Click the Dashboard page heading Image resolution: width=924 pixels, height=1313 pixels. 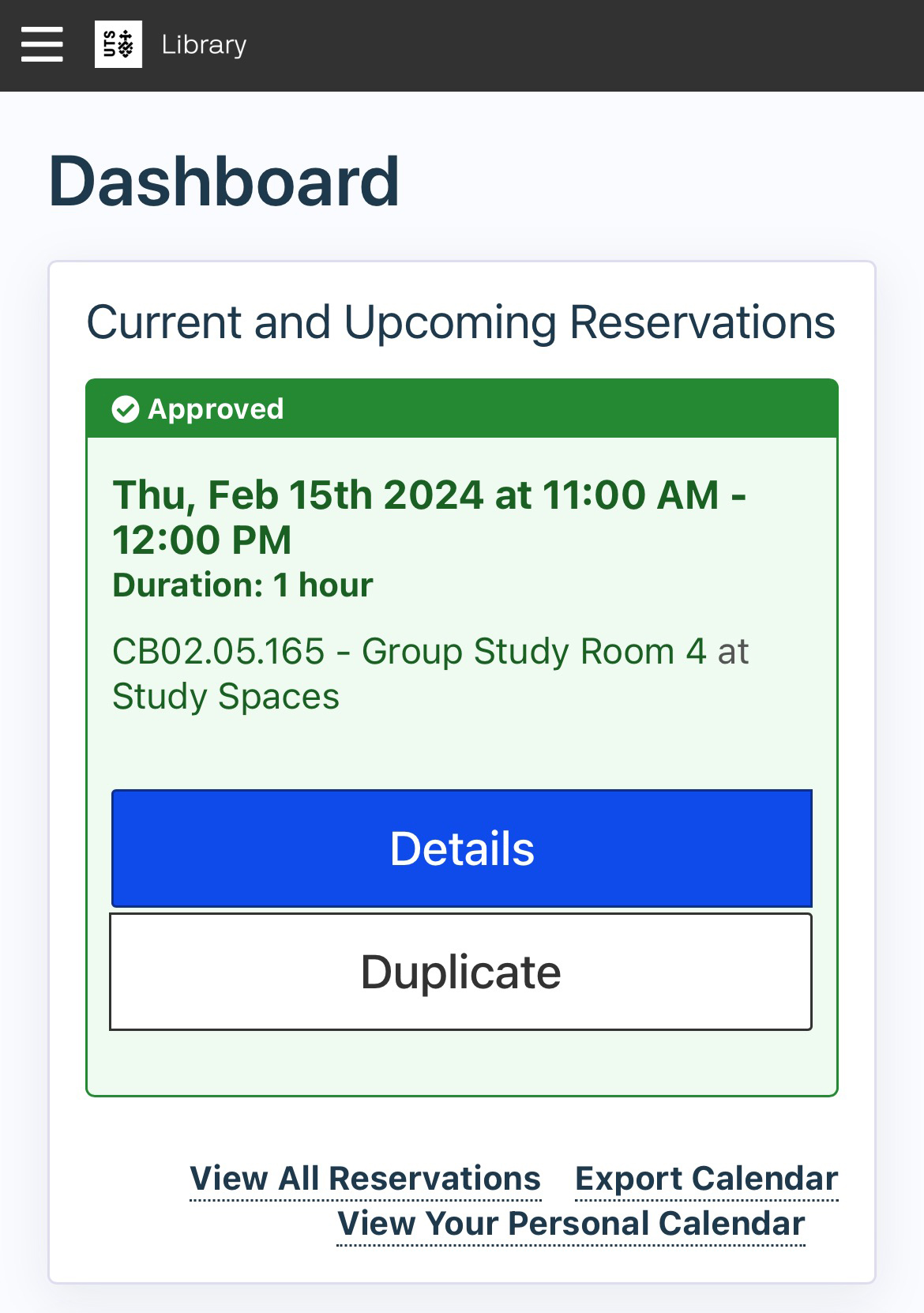(x=224, y=182)
